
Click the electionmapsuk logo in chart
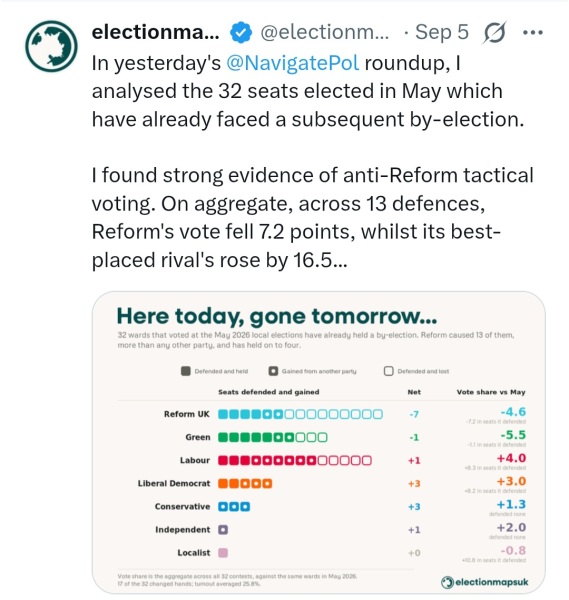click(484, 582)
